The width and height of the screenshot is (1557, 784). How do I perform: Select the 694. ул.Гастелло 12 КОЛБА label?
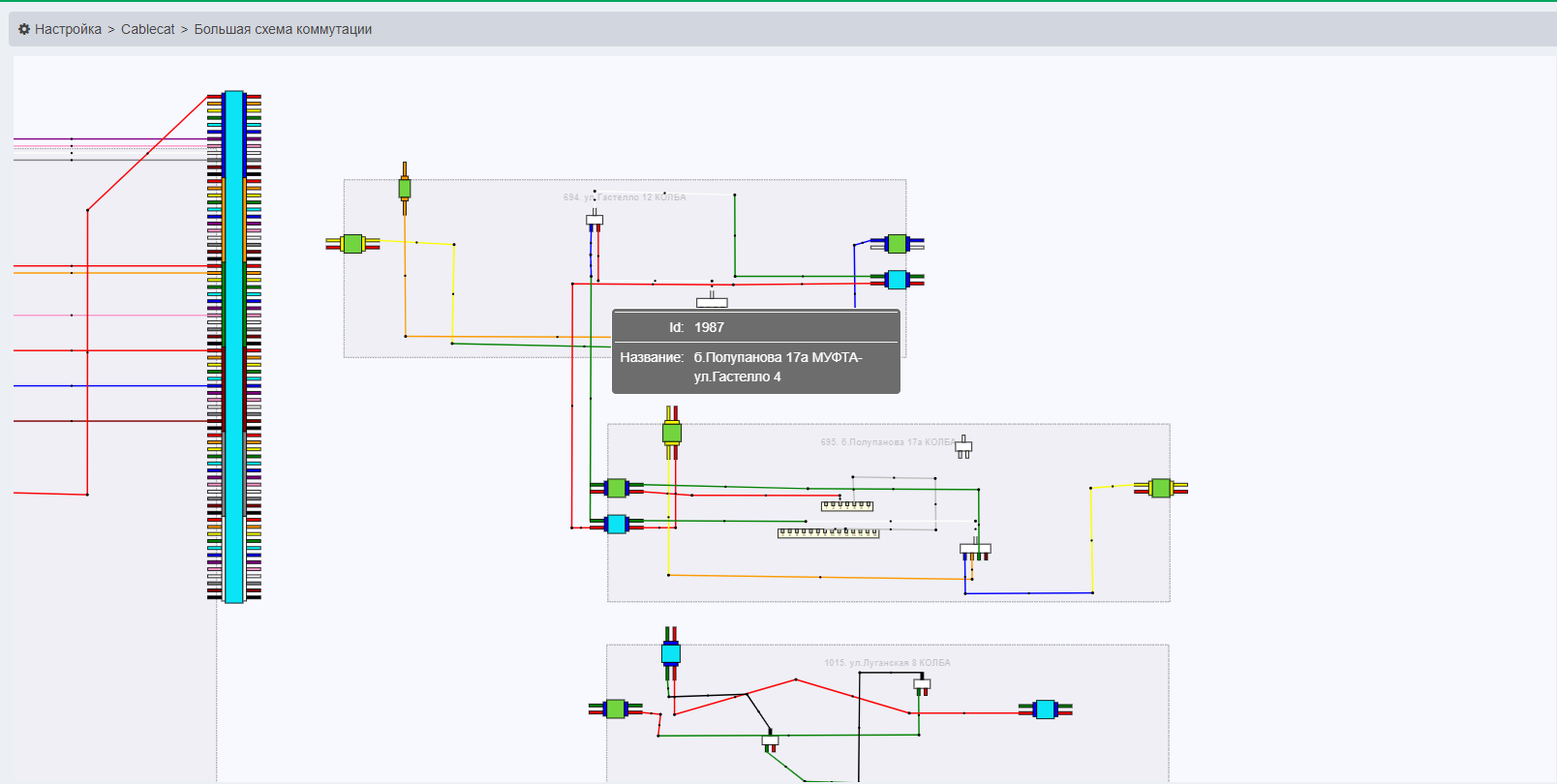[x=625, y=197]
